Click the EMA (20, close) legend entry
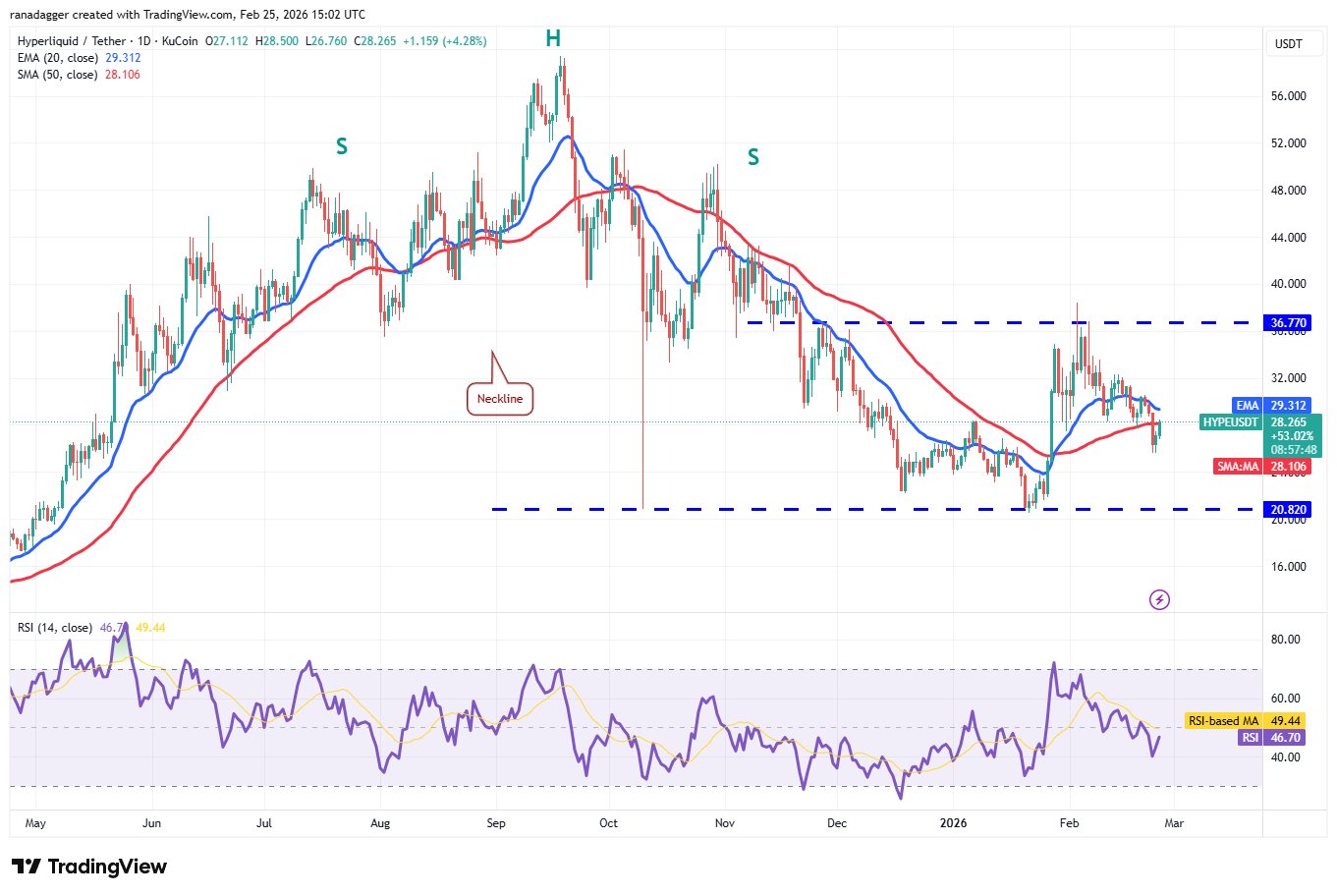The width and height of the screenshot is (1337, 896). [57, 58]
